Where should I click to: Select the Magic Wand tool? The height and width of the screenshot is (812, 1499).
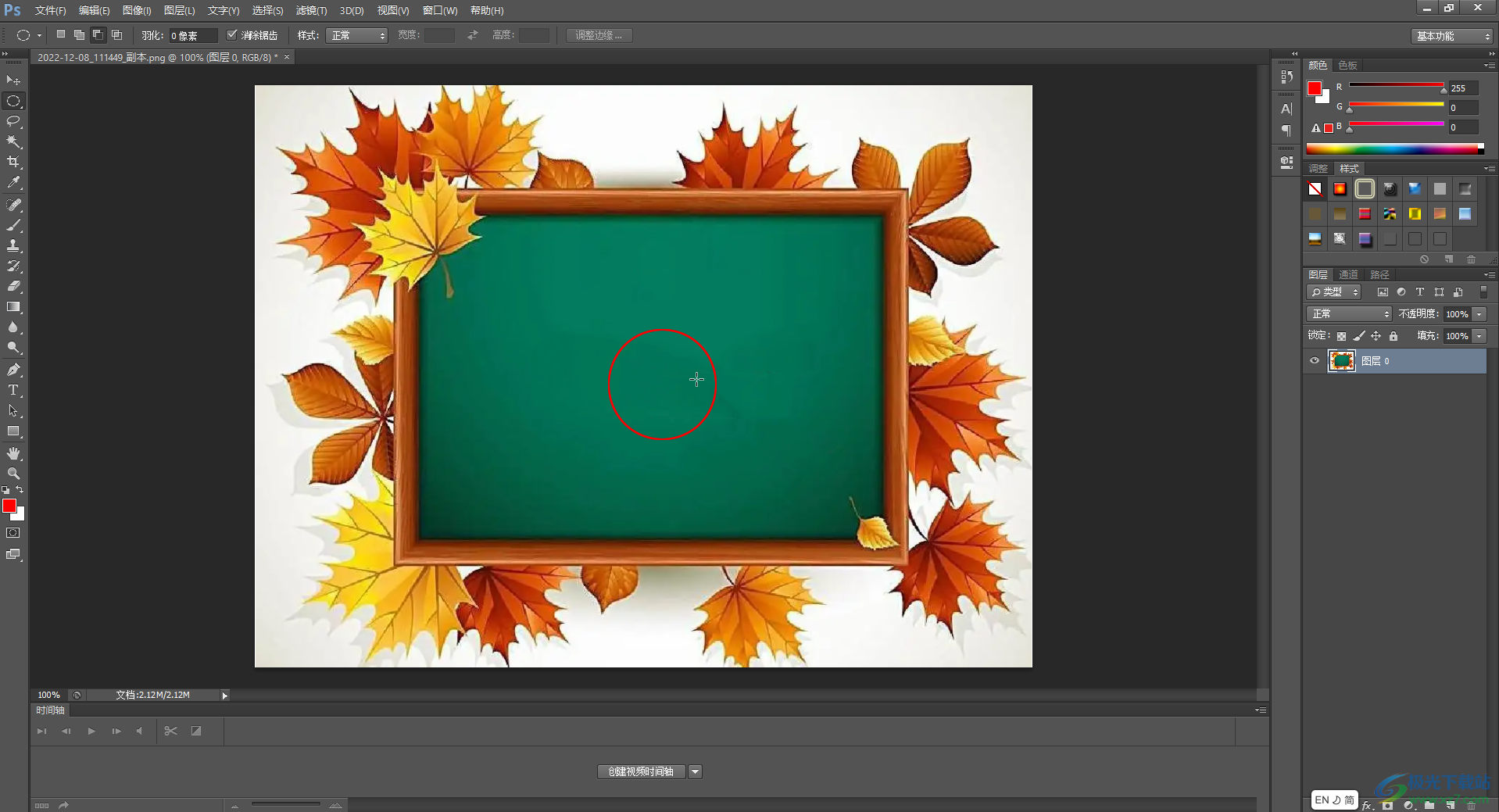(13, 141)
